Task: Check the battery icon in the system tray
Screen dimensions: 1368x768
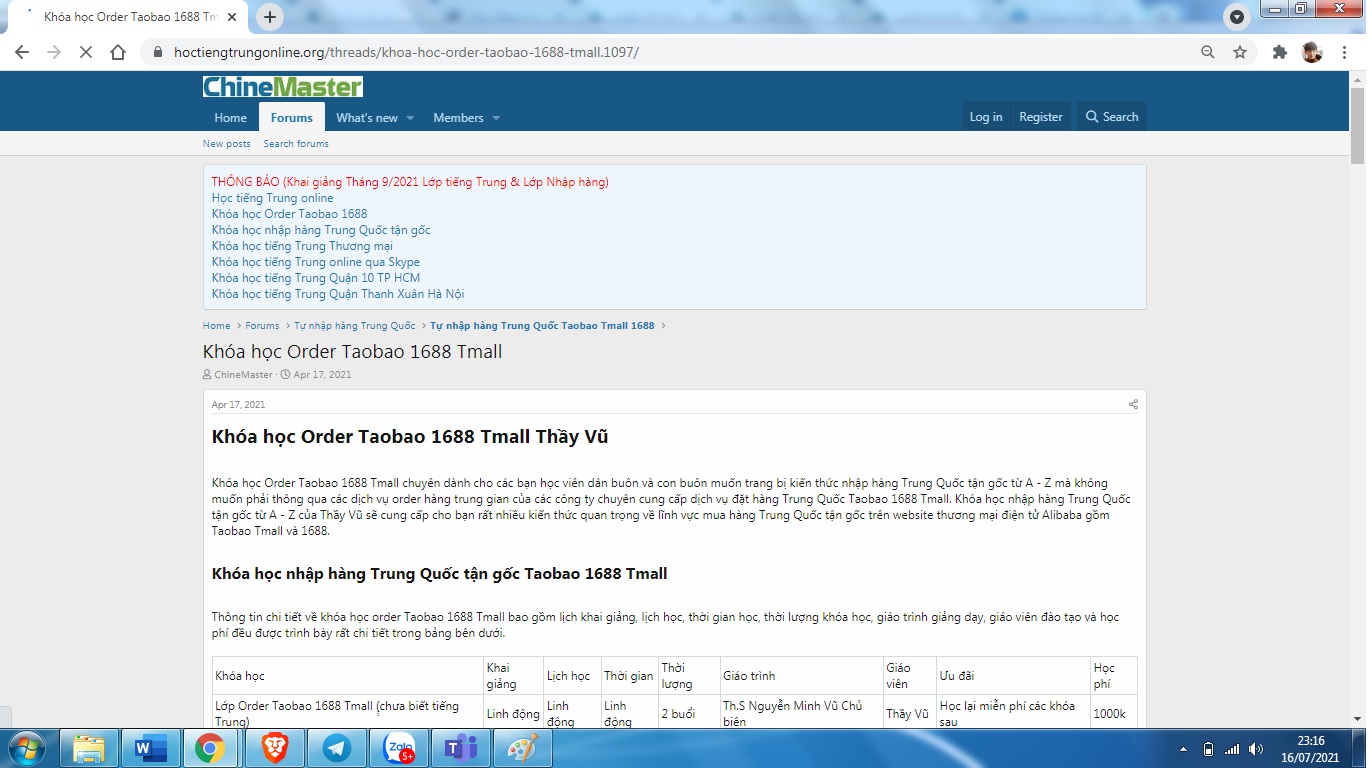Action: pos(1208,749)
